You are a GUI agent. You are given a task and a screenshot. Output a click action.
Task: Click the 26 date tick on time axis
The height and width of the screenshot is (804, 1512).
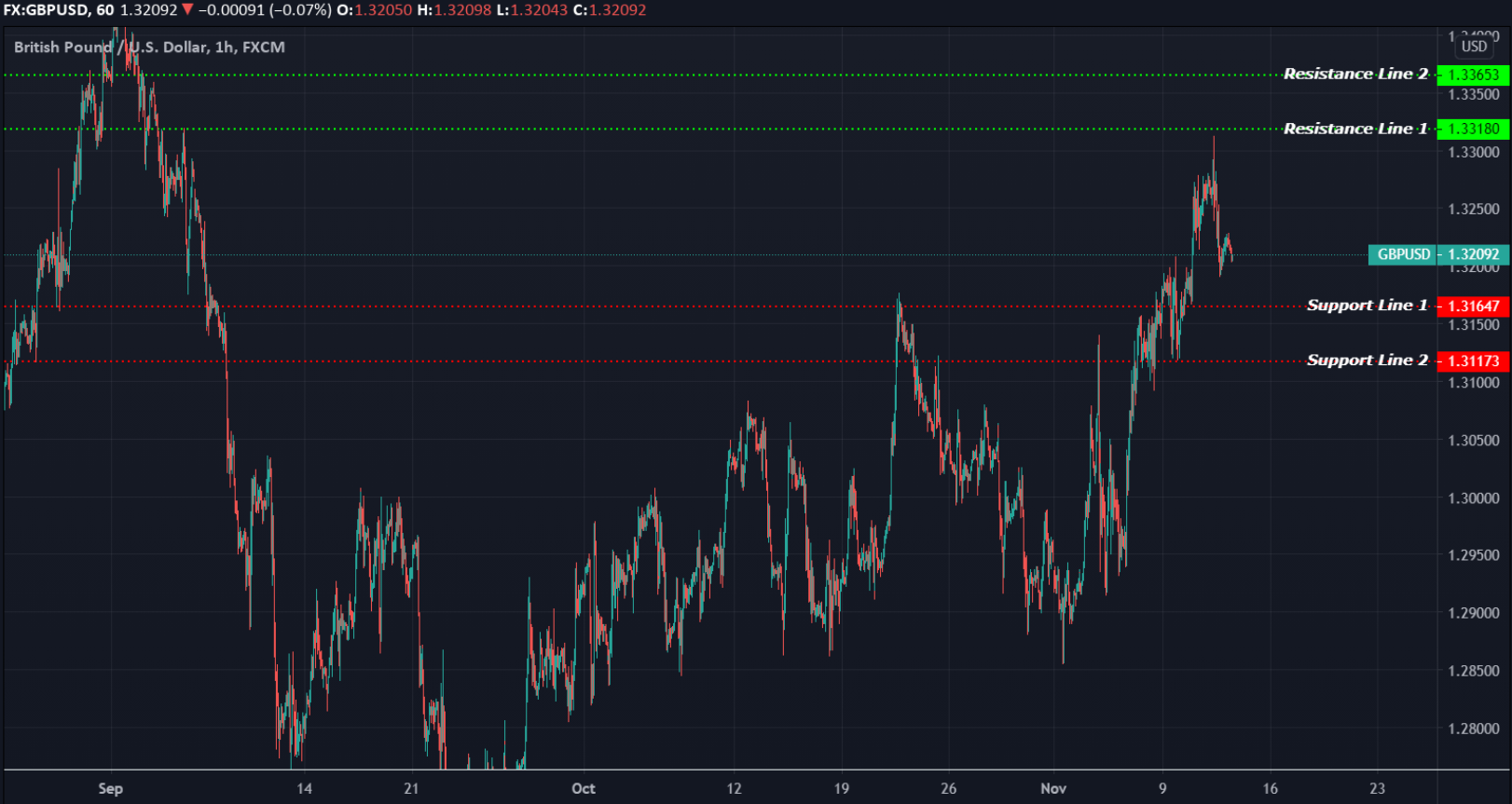click(x=949, y=788)
